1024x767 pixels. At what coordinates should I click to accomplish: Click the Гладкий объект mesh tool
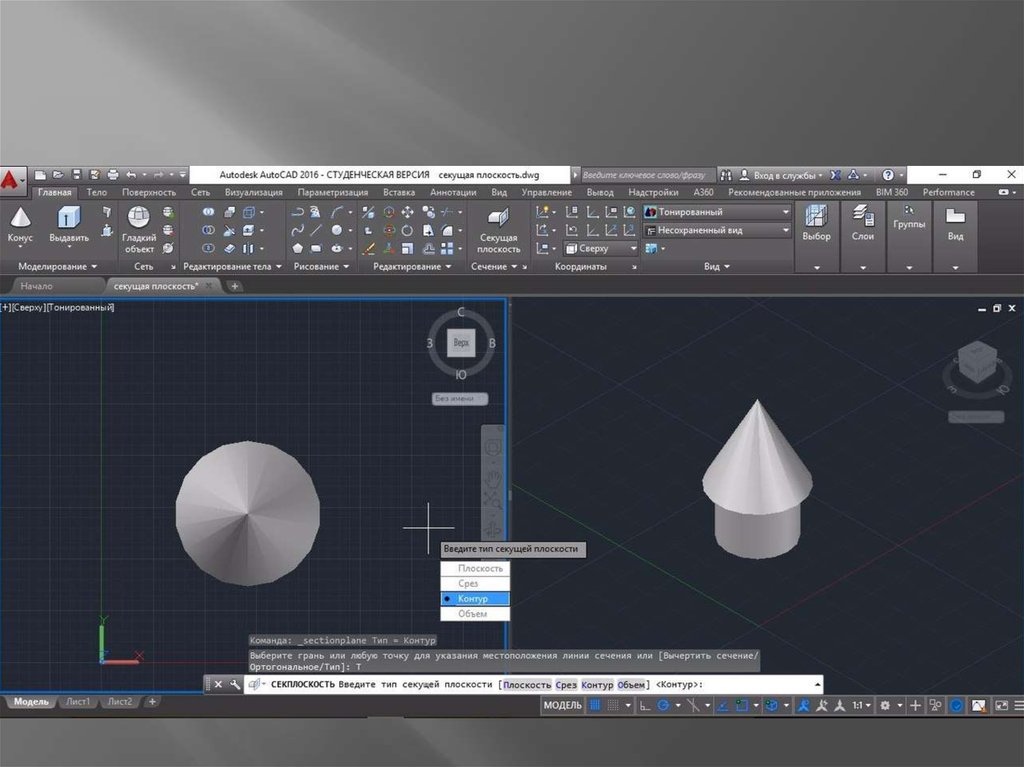pos(139,228)
